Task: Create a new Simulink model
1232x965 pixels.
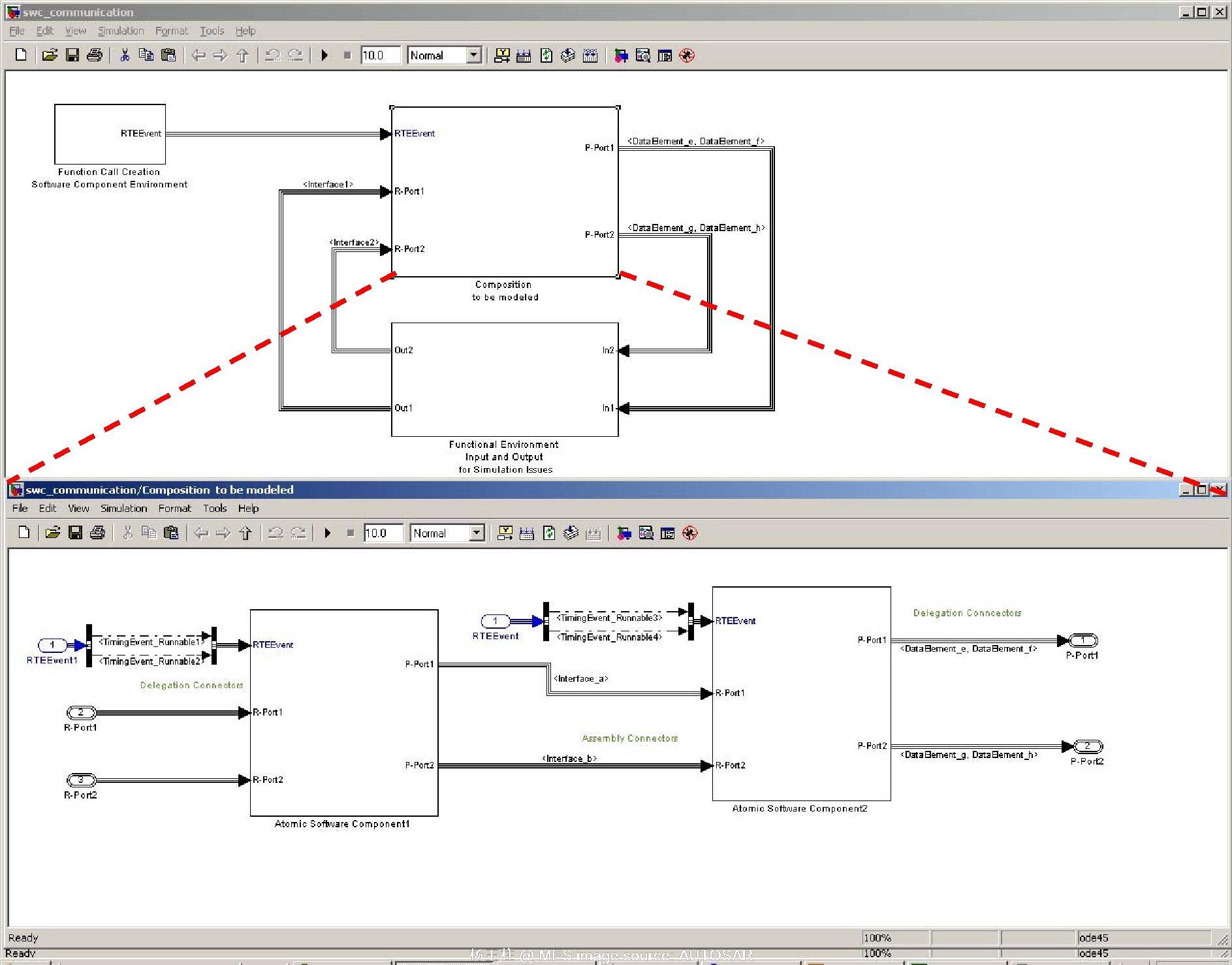Action: coord(20,55)
